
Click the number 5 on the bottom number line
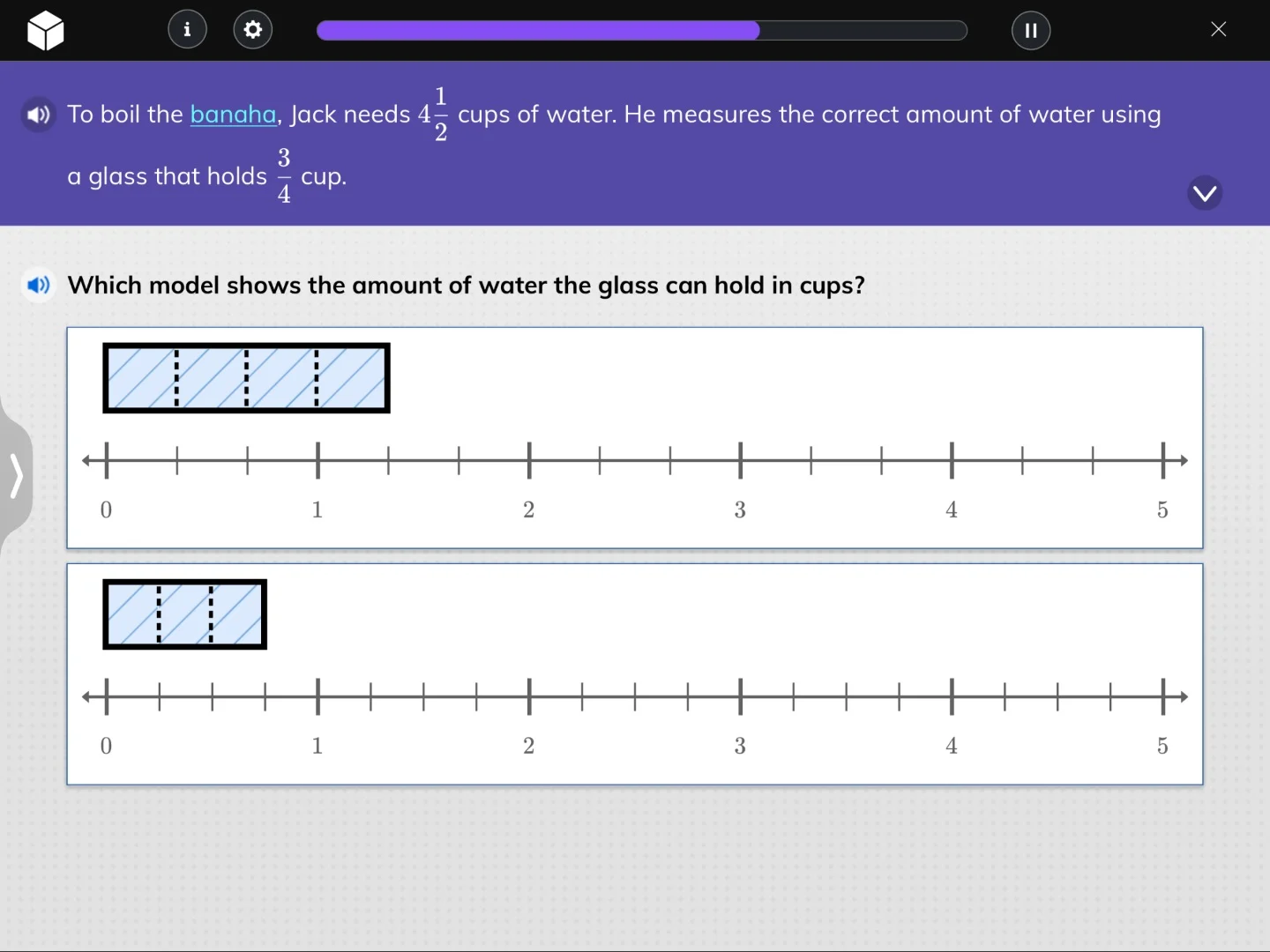click(x=1162, y=746)
